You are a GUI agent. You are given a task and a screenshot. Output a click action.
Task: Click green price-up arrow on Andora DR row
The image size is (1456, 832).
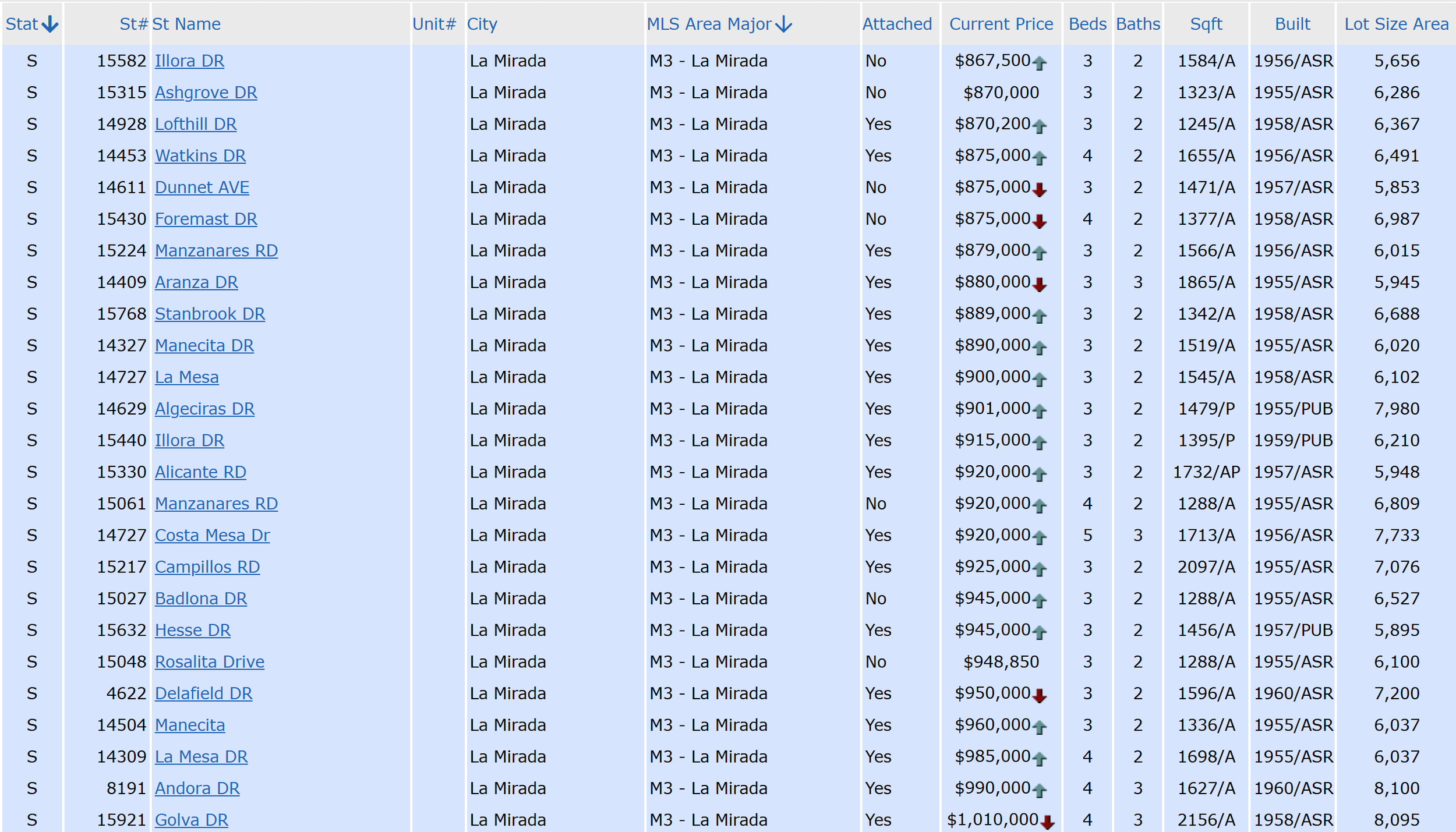coord(1040,790)
